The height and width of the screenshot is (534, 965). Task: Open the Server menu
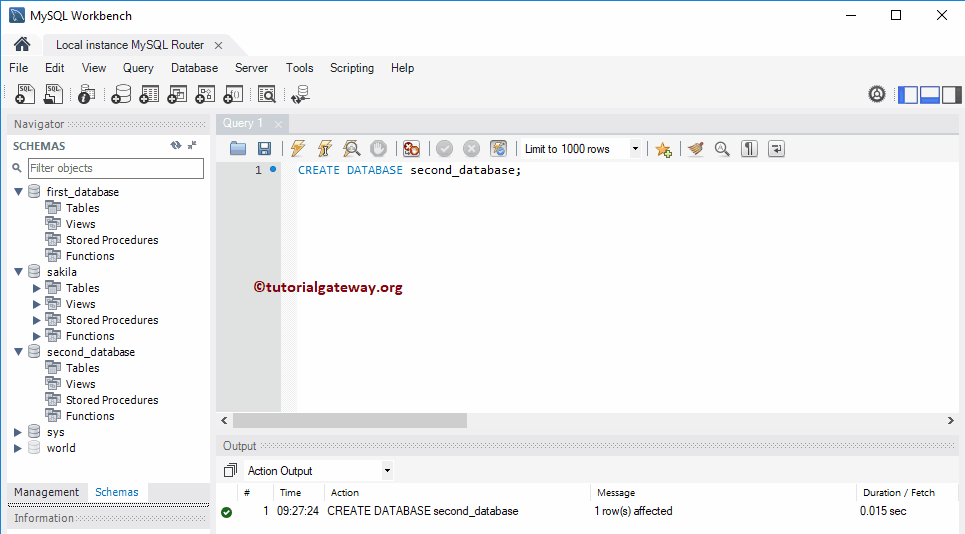click(x=251, y=68)
